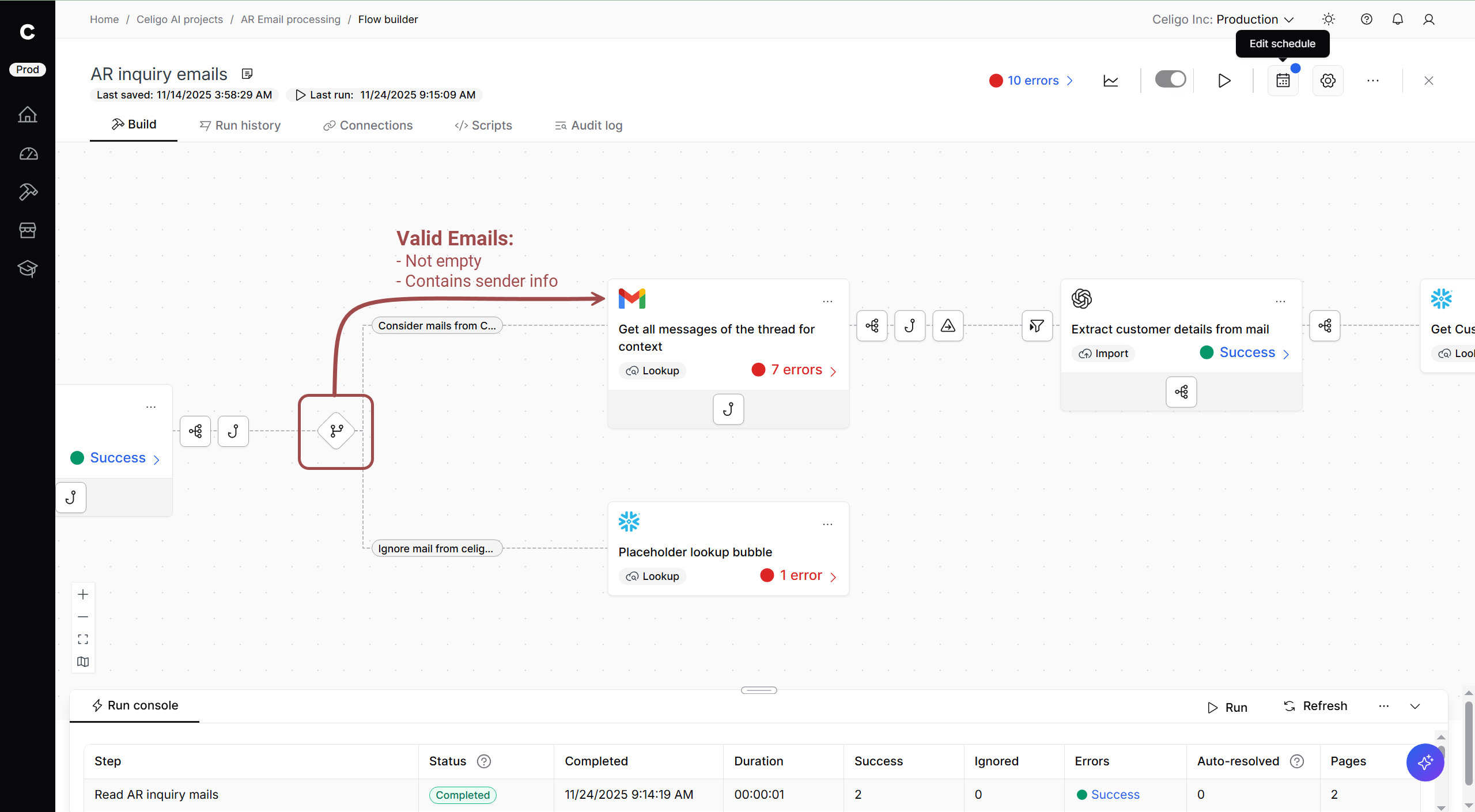Open the flow analytics chart icon

[1110, 81]
